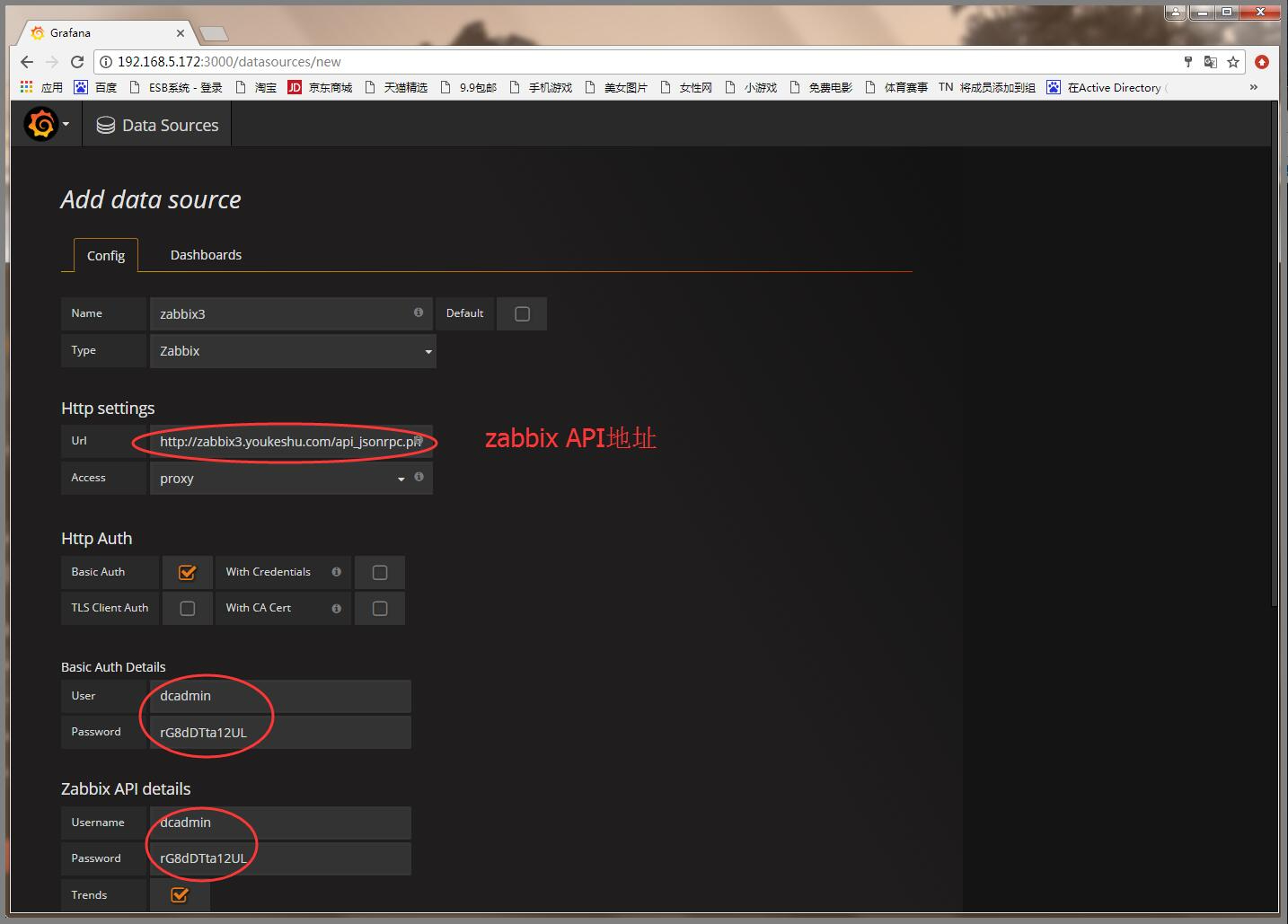The image size is (1288, 924).
Task: Open the JD 京东商城 bookmark
Action: pyautogui.click(x=320, y=87)
